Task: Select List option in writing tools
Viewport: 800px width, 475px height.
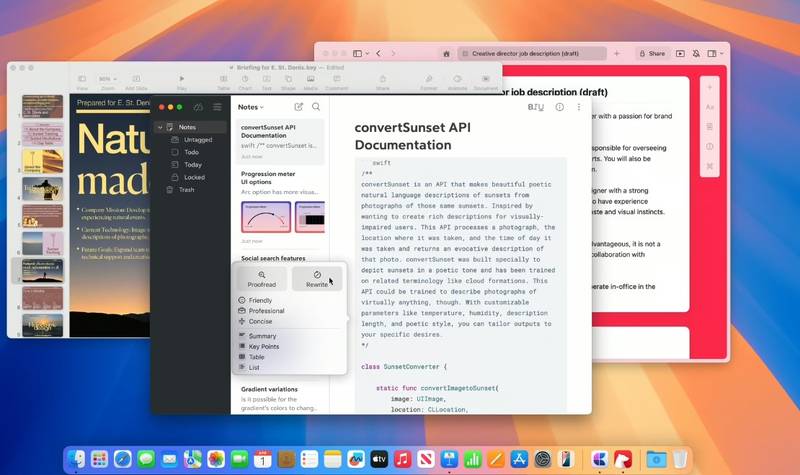Action: point(254,367)
